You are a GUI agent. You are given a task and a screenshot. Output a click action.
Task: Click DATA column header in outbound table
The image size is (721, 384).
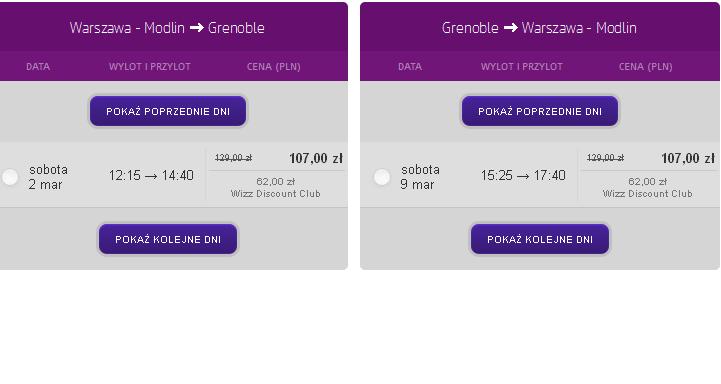(38, 67)
